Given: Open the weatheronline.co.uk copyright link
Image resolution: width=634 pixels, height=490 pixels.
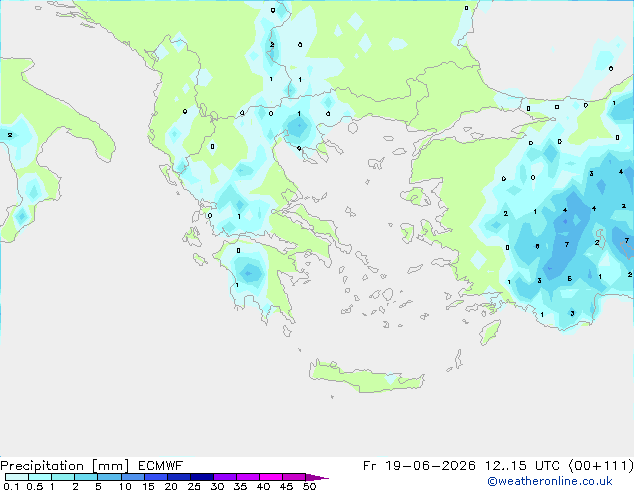Looking at the screenshot, I should click(x=550, y=481).
